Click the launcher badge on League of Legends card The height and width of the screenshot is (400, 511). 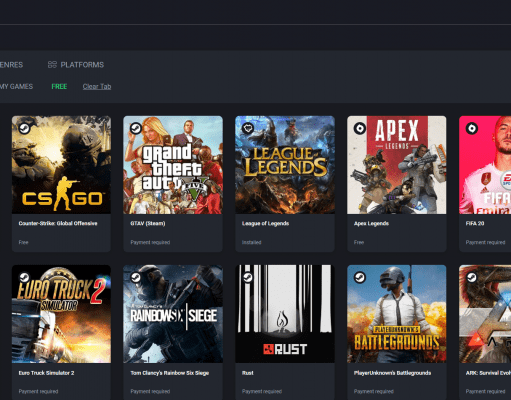(248, 128)
